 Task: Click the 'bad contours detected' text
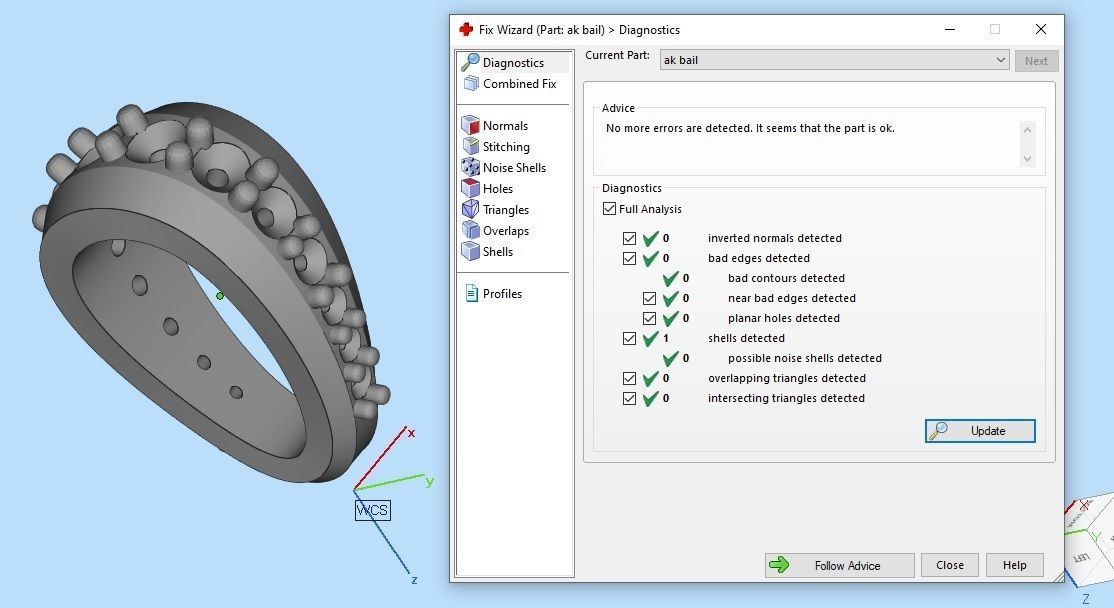(786, 278)
